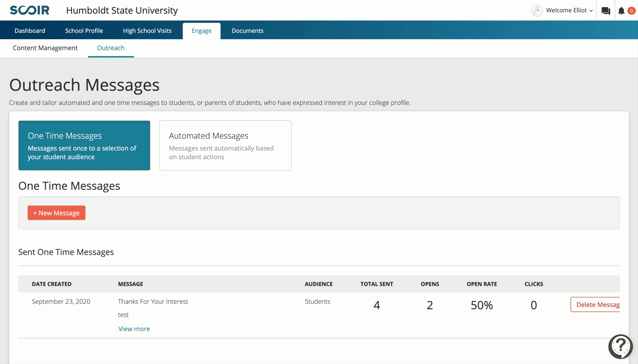
Task: Click the user avatar icon
Action: (537, 11)
